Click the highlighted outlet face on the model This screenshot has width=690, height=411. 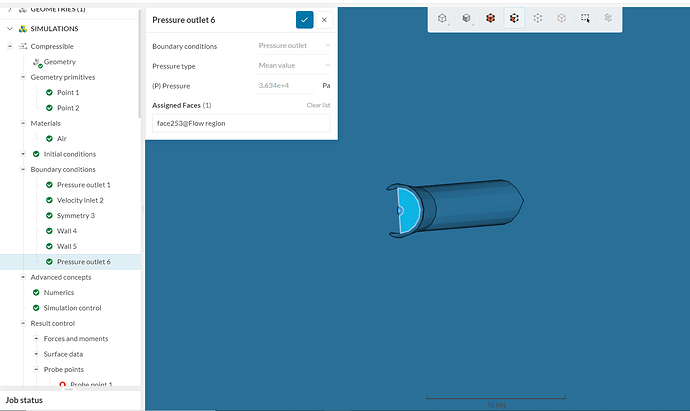pos(410,210)
